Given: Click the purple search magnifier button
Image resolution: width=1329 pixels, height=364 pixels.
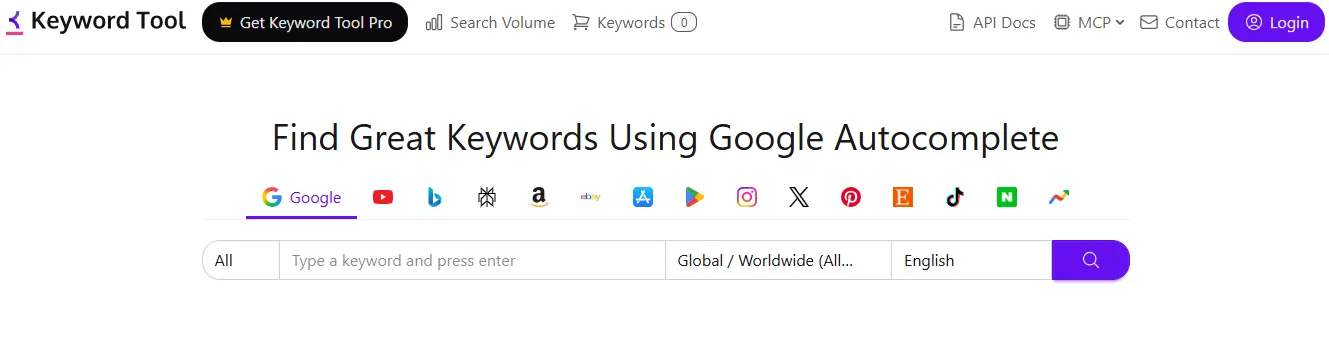Looking at the screenshot, I should pos(1090,260).
